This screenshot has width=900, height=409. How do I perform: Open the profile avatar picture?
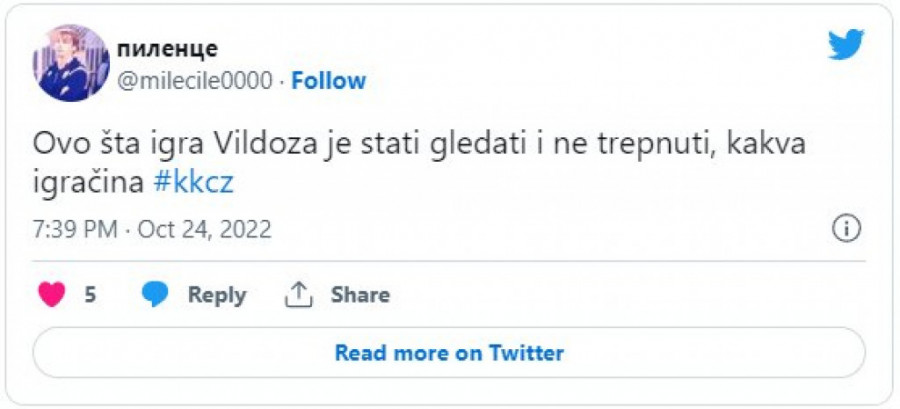71,63
